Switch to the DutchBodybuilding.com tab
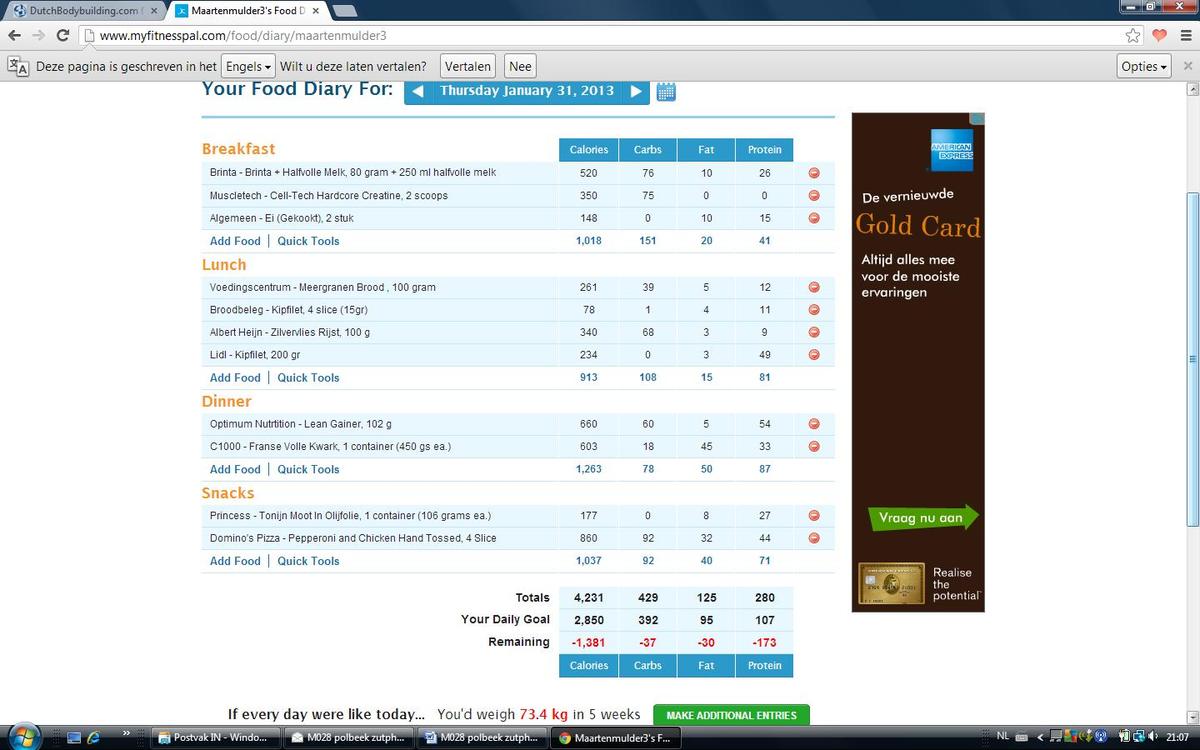The height and width of the screenshot is (750, 1200). (x=84, y=10)
